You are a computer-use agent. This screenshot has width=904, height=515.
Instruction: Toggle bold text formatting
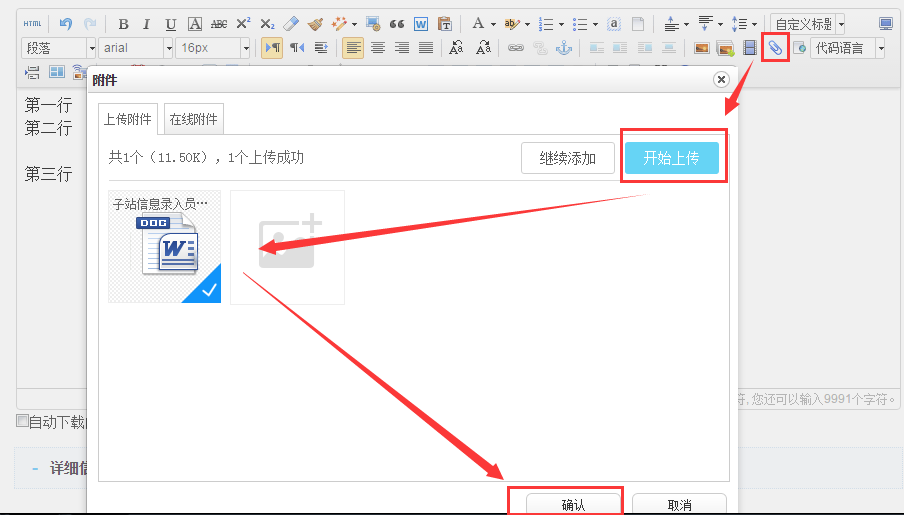pos(123,24)
